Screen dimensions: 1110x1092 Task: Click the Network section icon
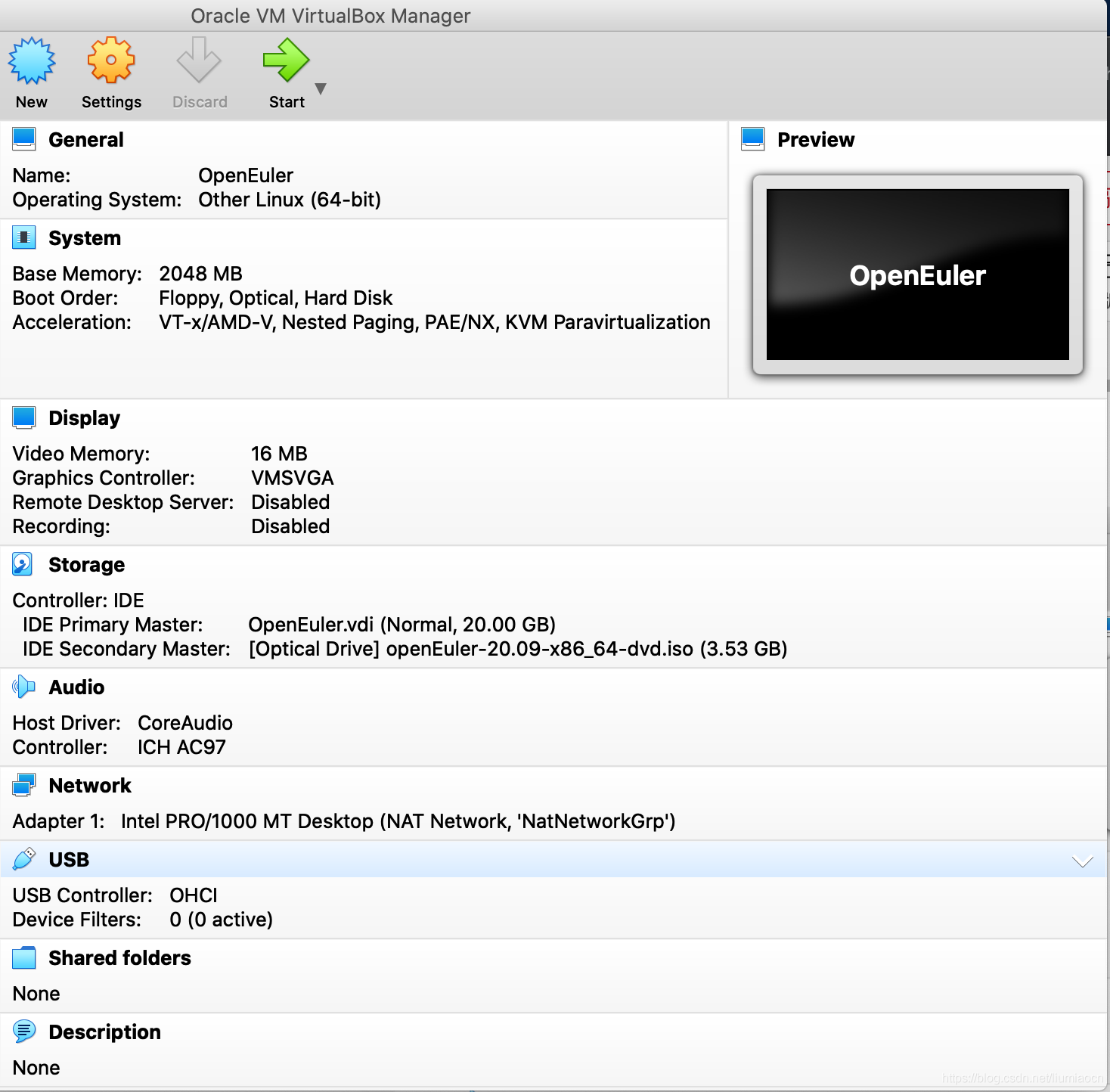click(24, 785)
